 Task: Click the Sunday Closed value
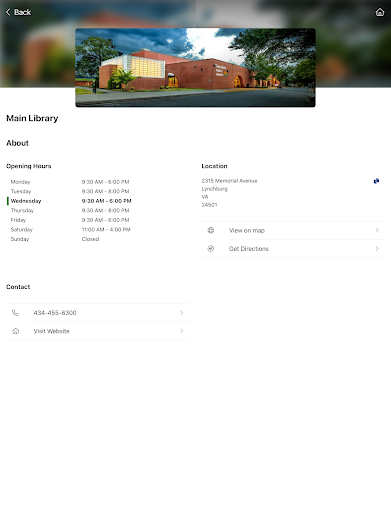click(90, 239)
